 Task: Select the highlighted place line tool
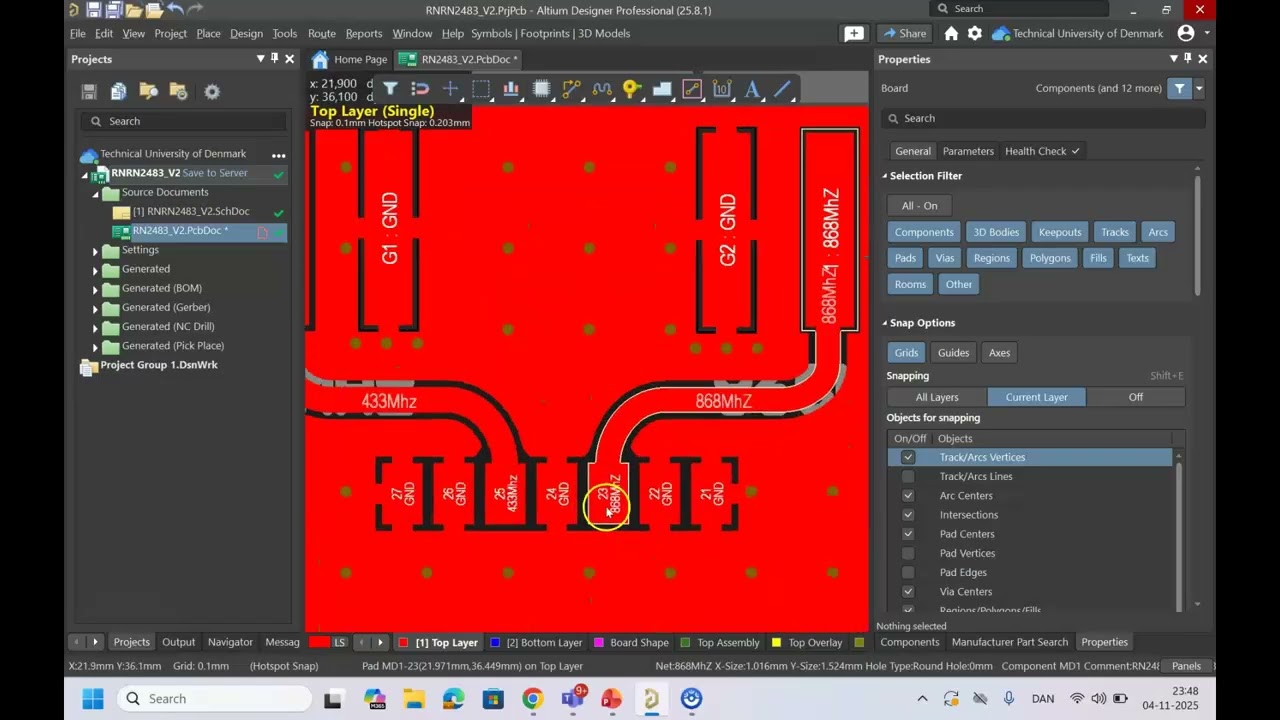pyautogui.click(x=692, y=89)
